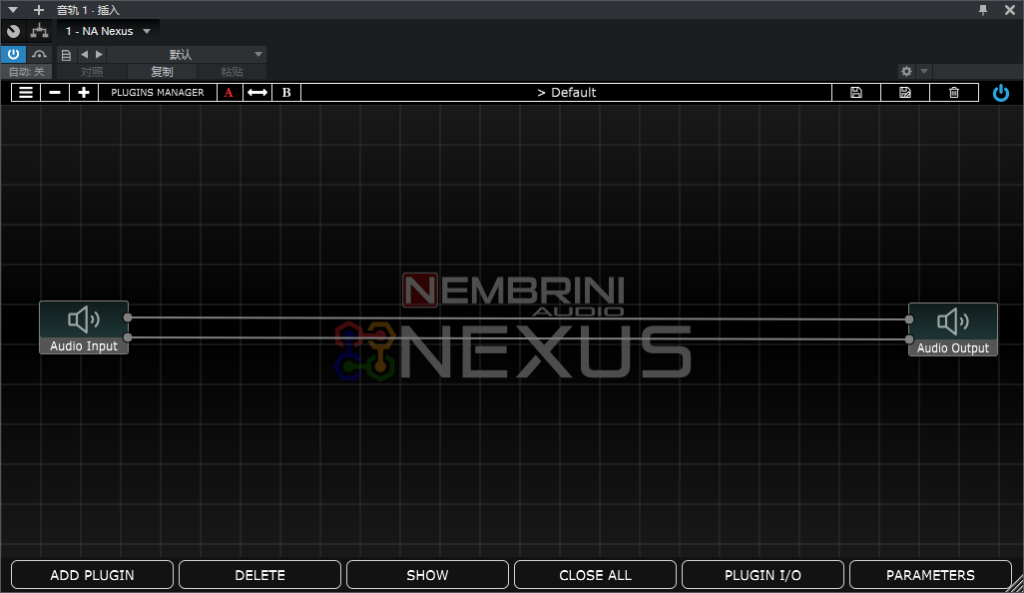Open the PLUGINS MANAGER

click(x=157, y=93)
